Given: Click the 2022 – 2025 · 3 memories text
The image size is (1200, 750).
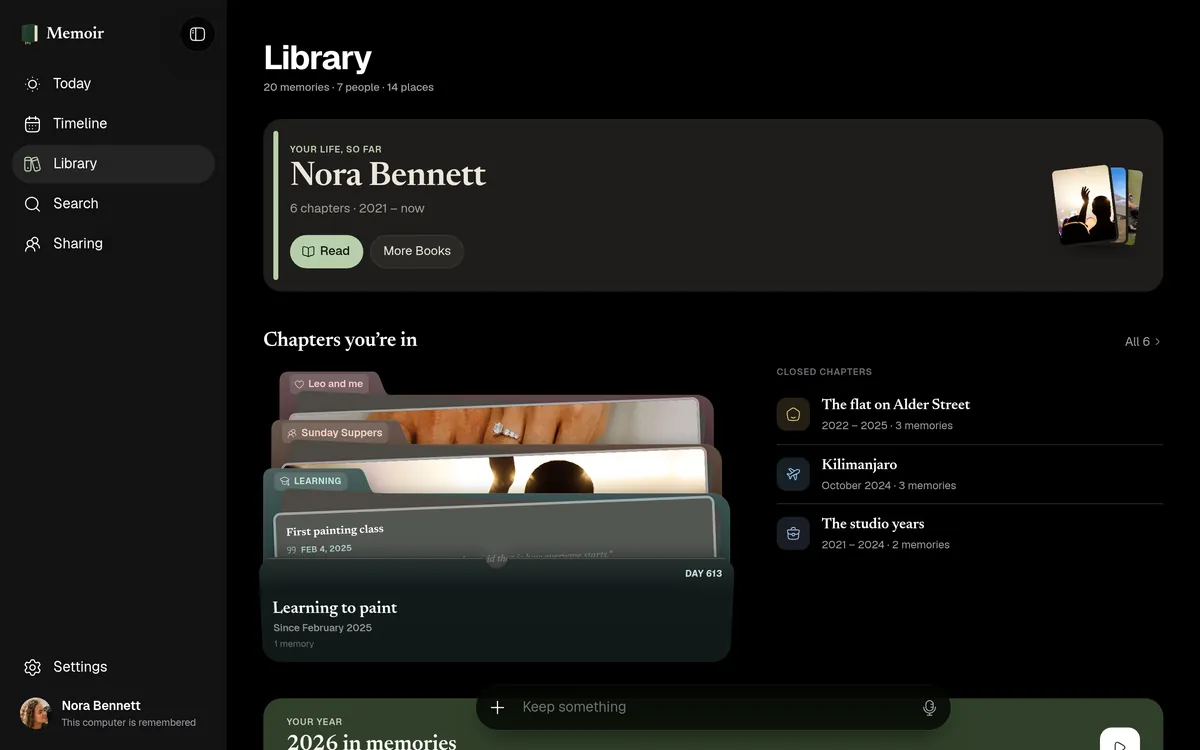Looking at the screenshot, I should point(887,426).
